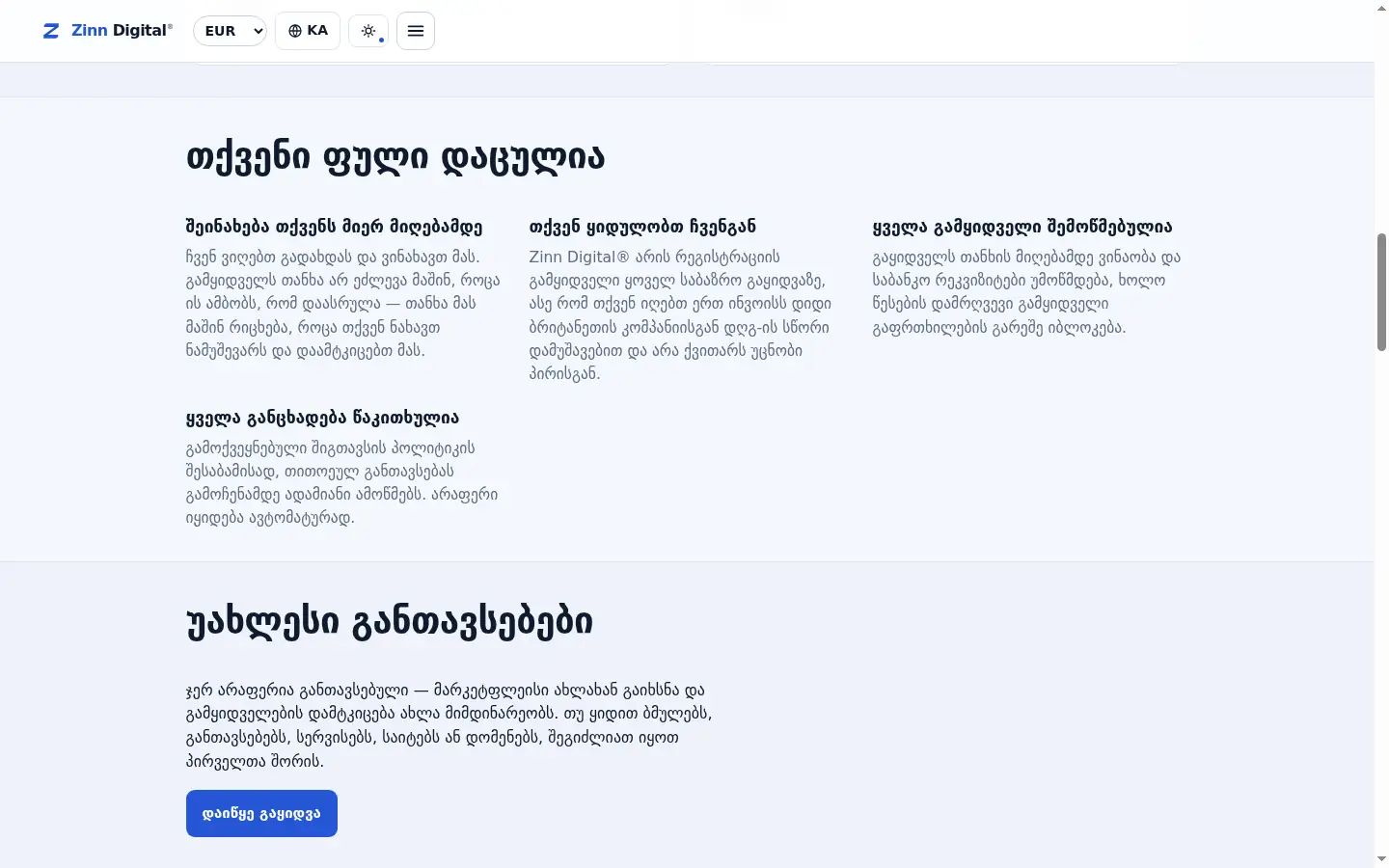This screenshot has height=868, width=1389.
Task: Click the page vertical scrollbar thumb
Action: click(1381, 292)
